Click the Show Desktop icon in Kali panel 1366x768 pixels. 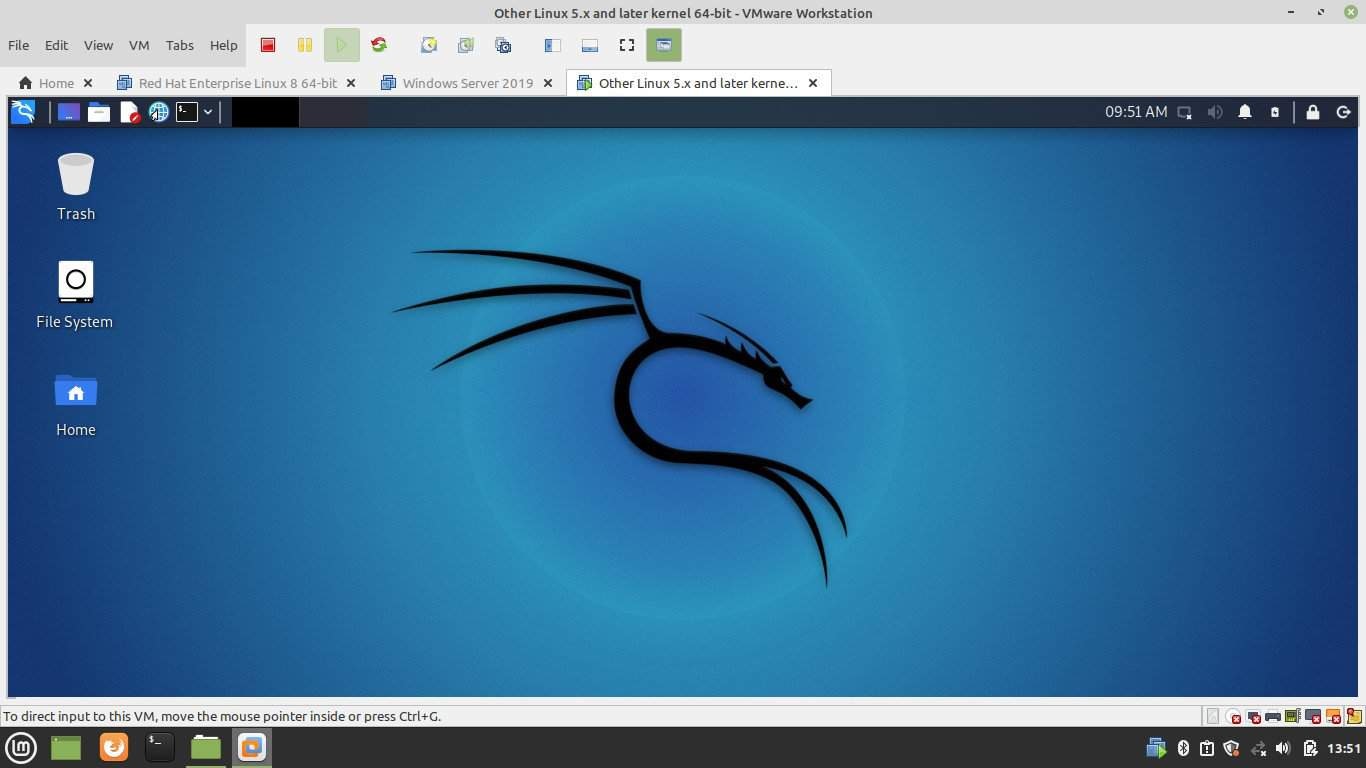[68, 112]
